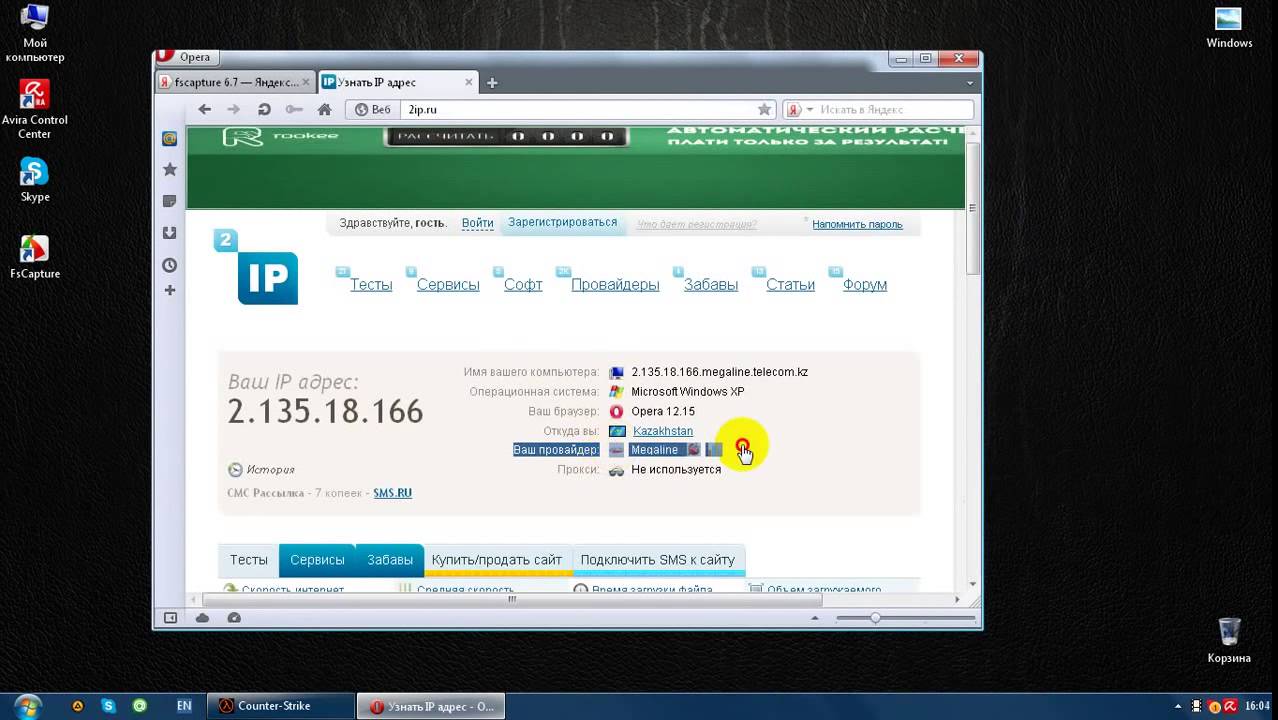The image size is (1278, 720).
Task: Switch to Counter-Strike in taskbar
Action: (281, 706)
